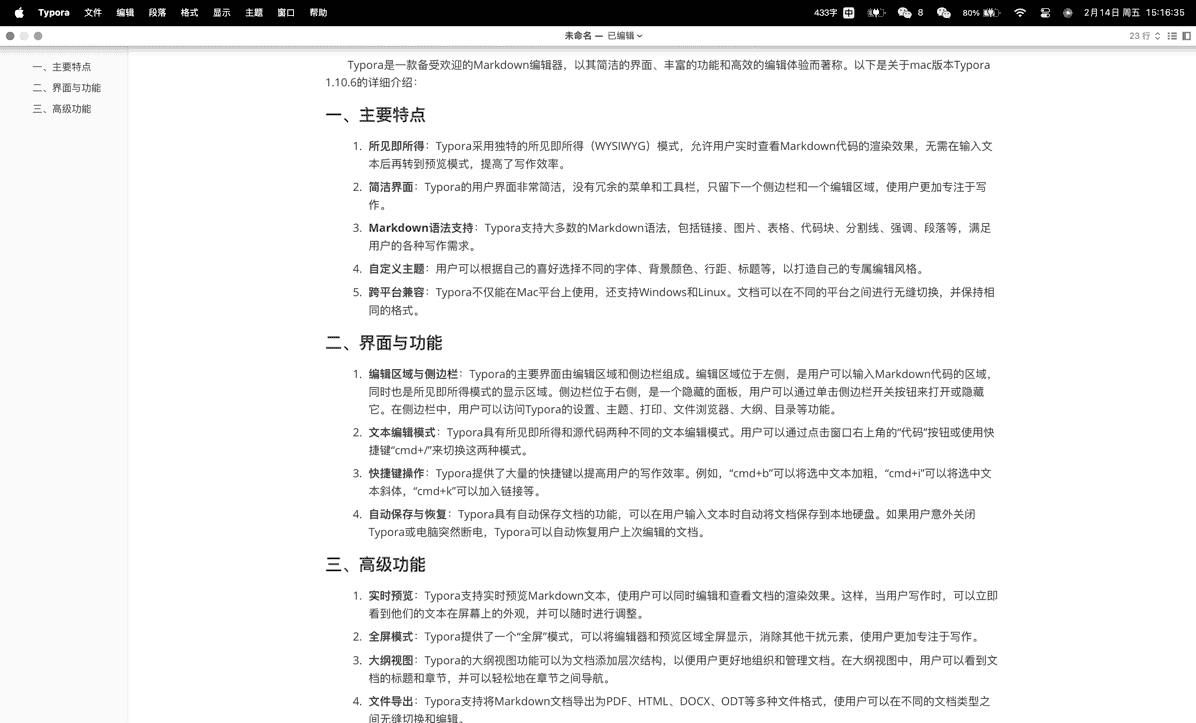Click the 80% battery icon
Image resolution: width=1196 pixels, height=723 pixels.
pos(980,13)
